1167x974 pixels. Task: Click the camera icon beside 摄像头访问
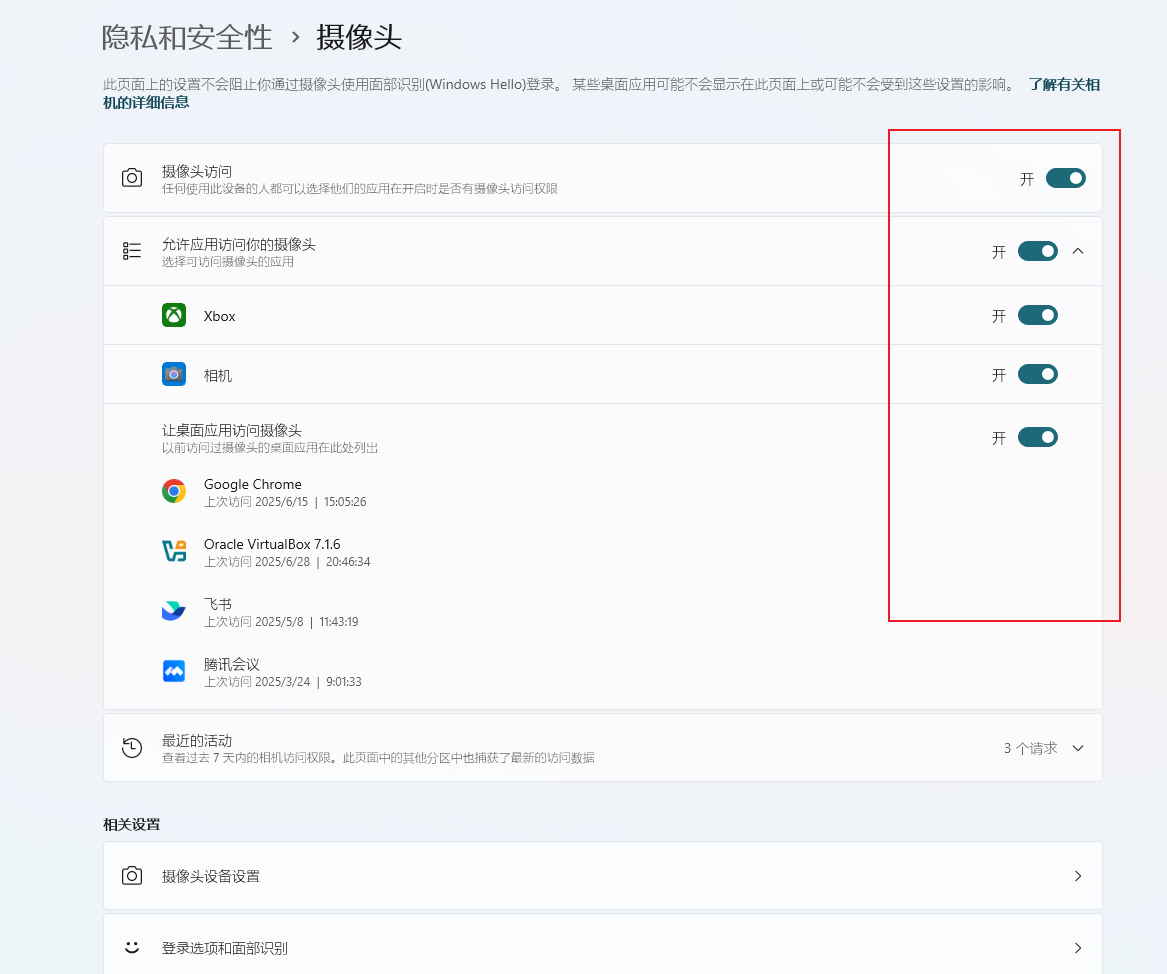coord(132,178)
